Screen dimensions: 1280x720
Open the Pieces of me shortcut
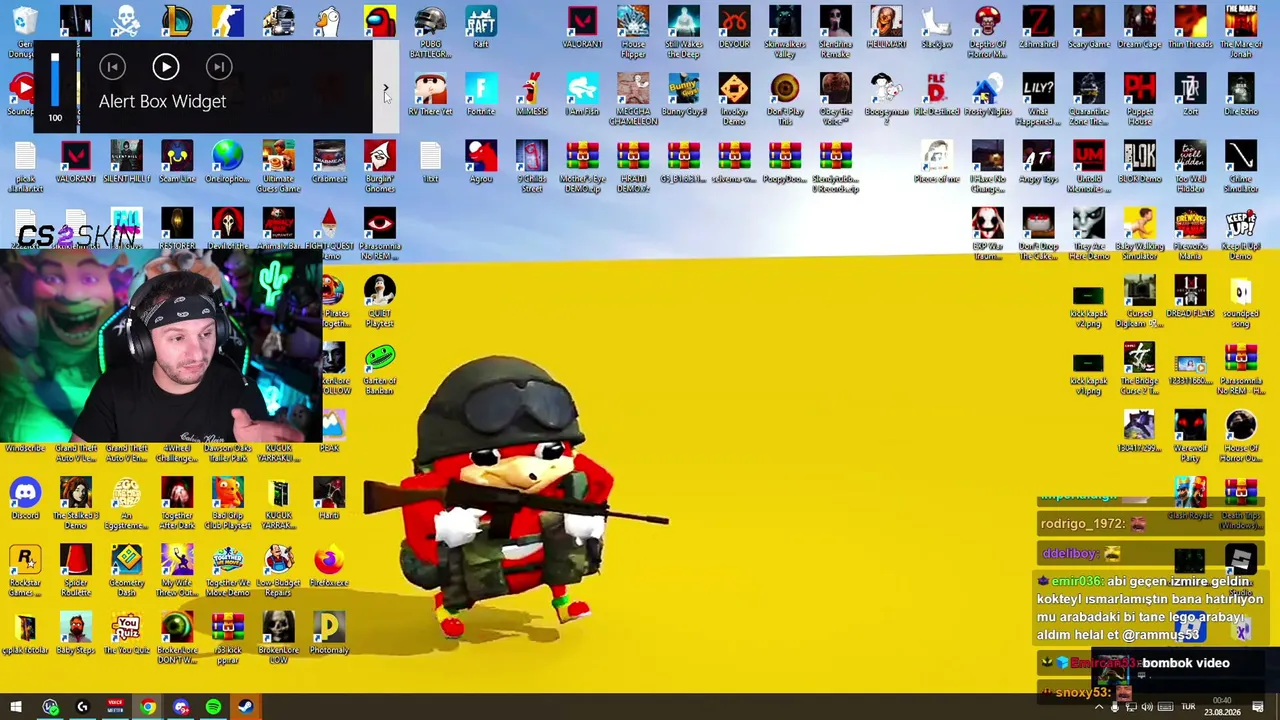pyautogui.click(x=937, y=162)
